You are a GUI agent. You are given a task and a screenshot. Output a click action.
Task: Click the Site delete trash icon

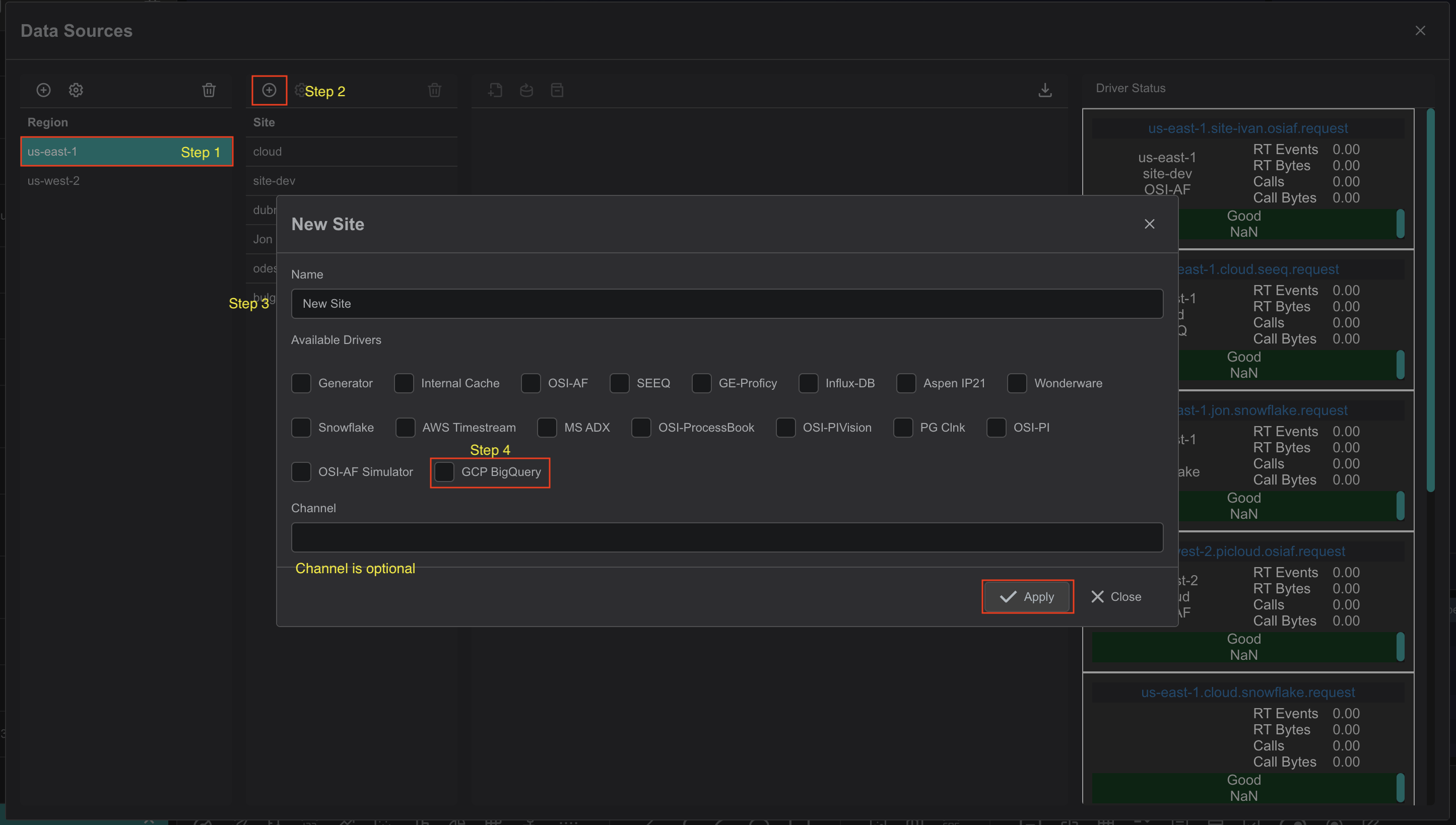click(x=435, y=90)
